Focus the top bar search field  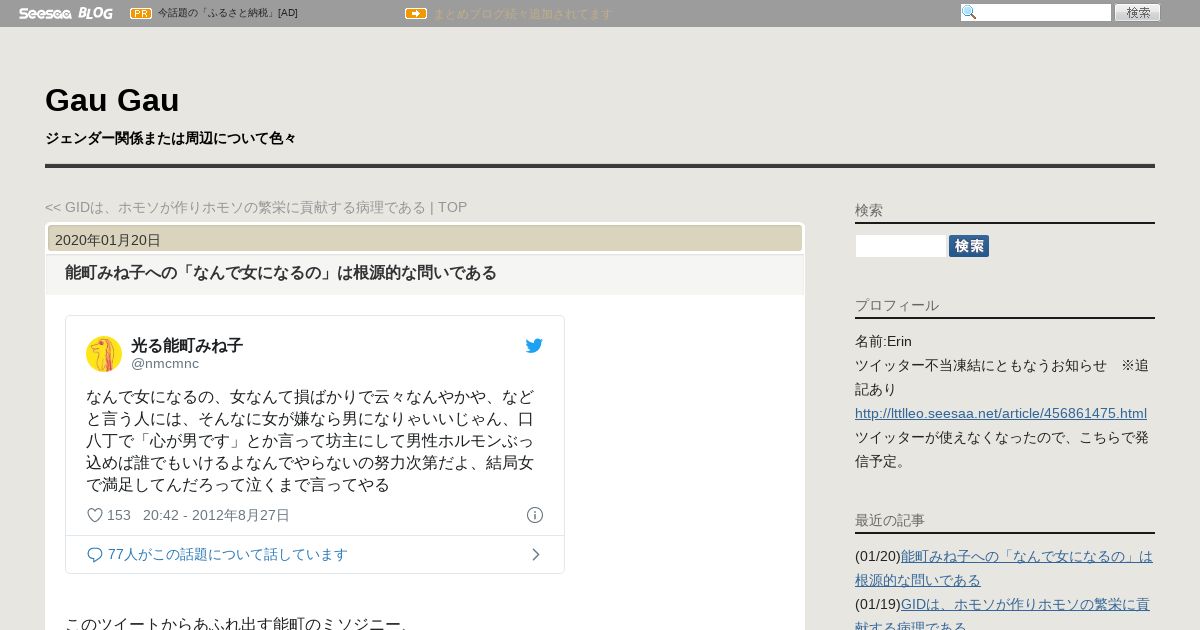tap(1036, 12)
